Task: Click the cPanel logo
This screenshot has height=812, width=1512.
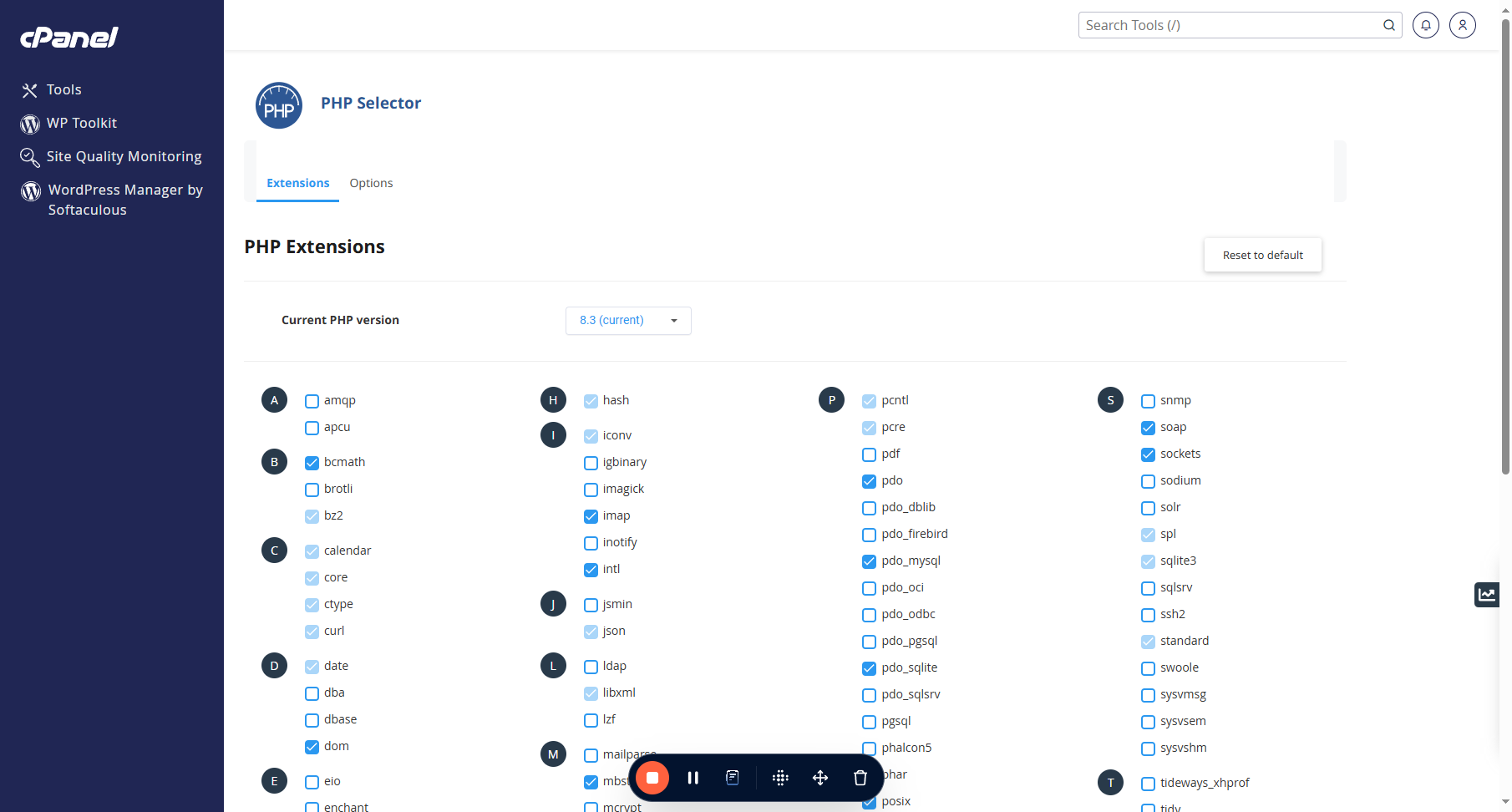Action: coord(69,38)
